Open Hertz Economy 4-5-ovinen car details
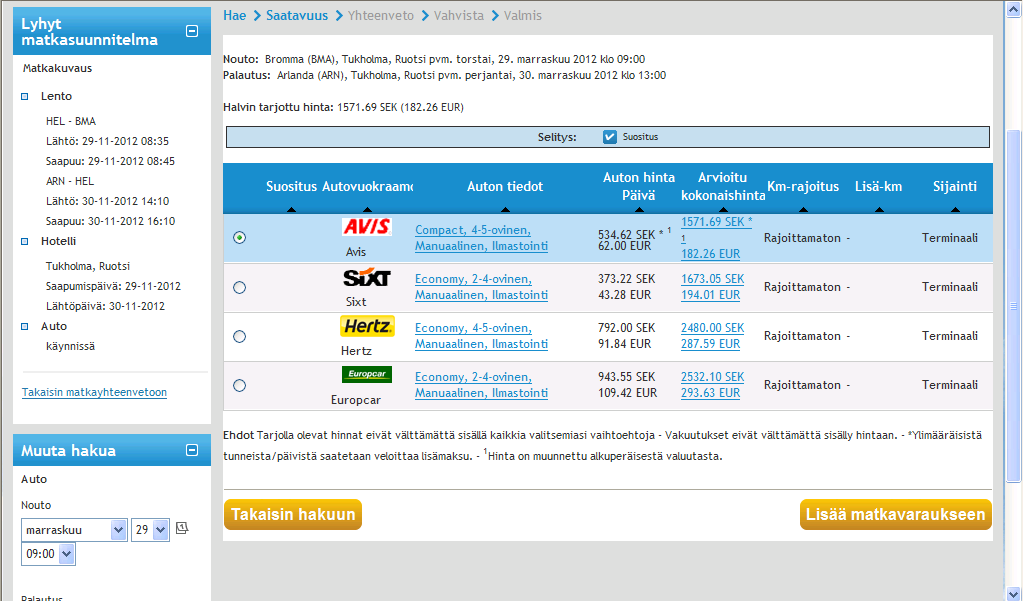 click(481, 336)
